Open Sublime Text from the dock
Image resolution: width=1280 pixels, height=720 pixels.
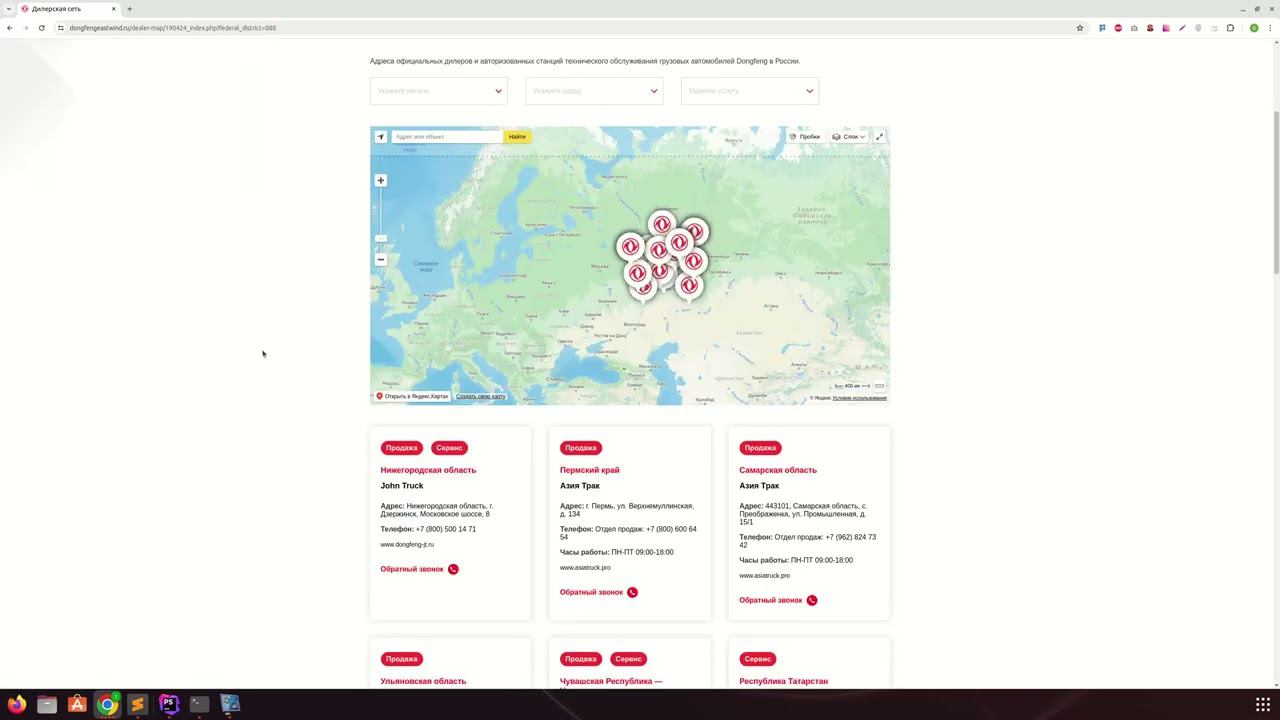click(138, 704)
